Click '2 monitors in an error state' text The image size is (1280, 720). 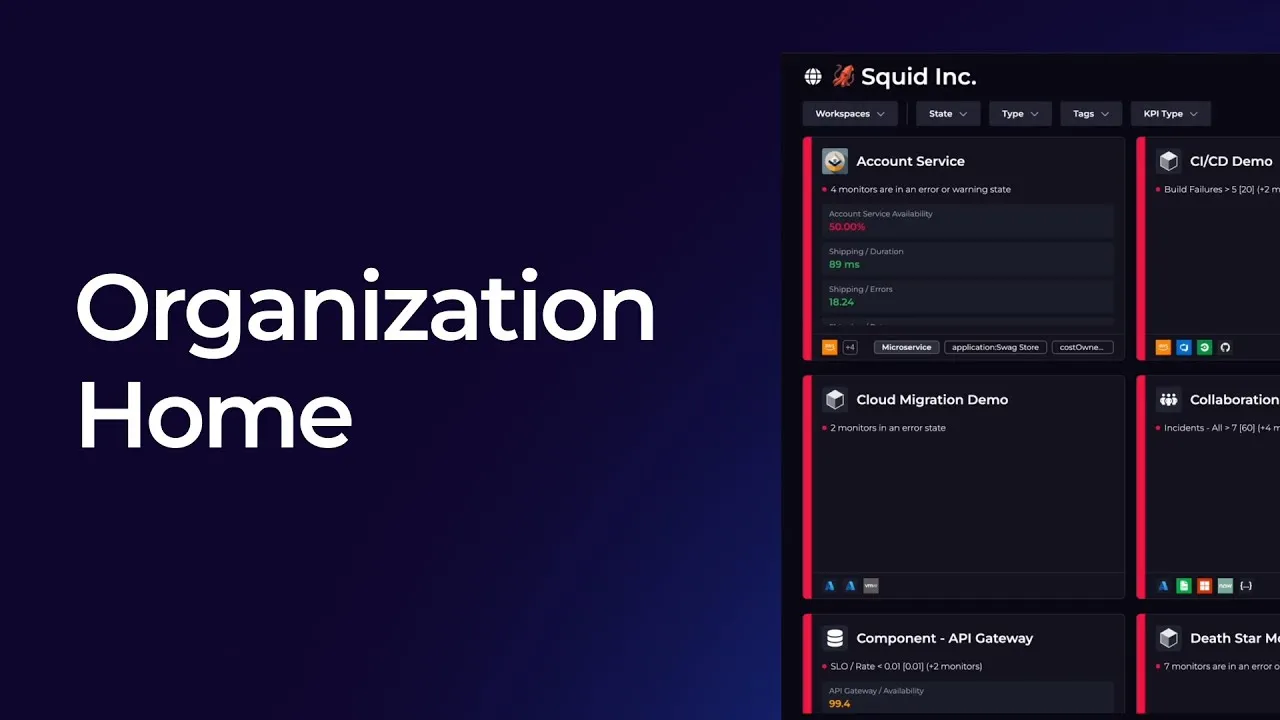[x=887, y=428]
